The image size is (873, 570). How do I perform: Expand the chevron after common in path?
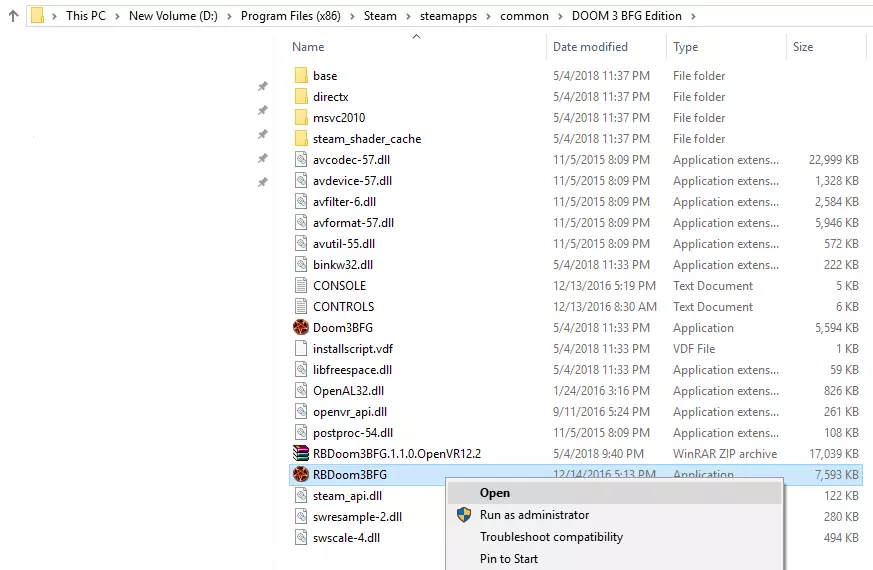point(561,16)
